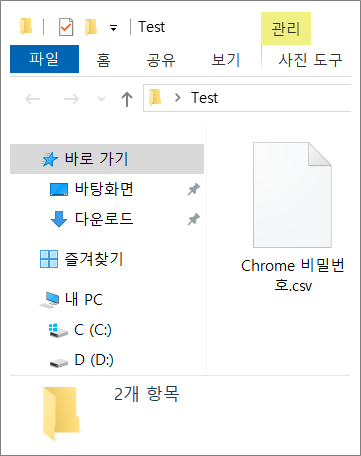Screen dimensions: 361x456
Task: Open the D (D:) drive
Action: [x=94, y=360]
